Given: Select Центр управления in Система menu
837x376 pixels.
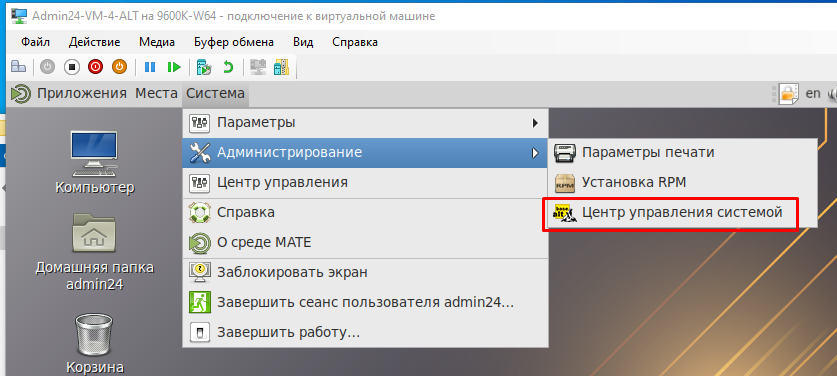Looking at the screenshot, I should (x=366, y=183).
